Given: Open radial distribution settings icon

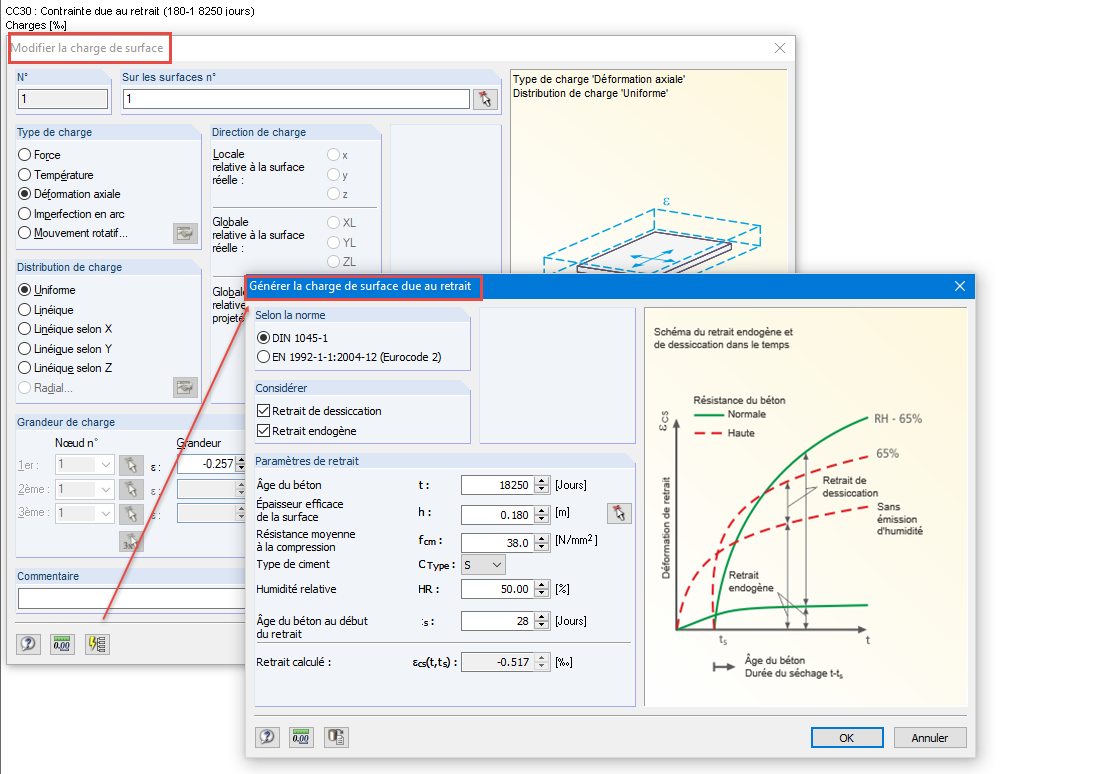Looking at the screenshot, I should click(185, 387).
